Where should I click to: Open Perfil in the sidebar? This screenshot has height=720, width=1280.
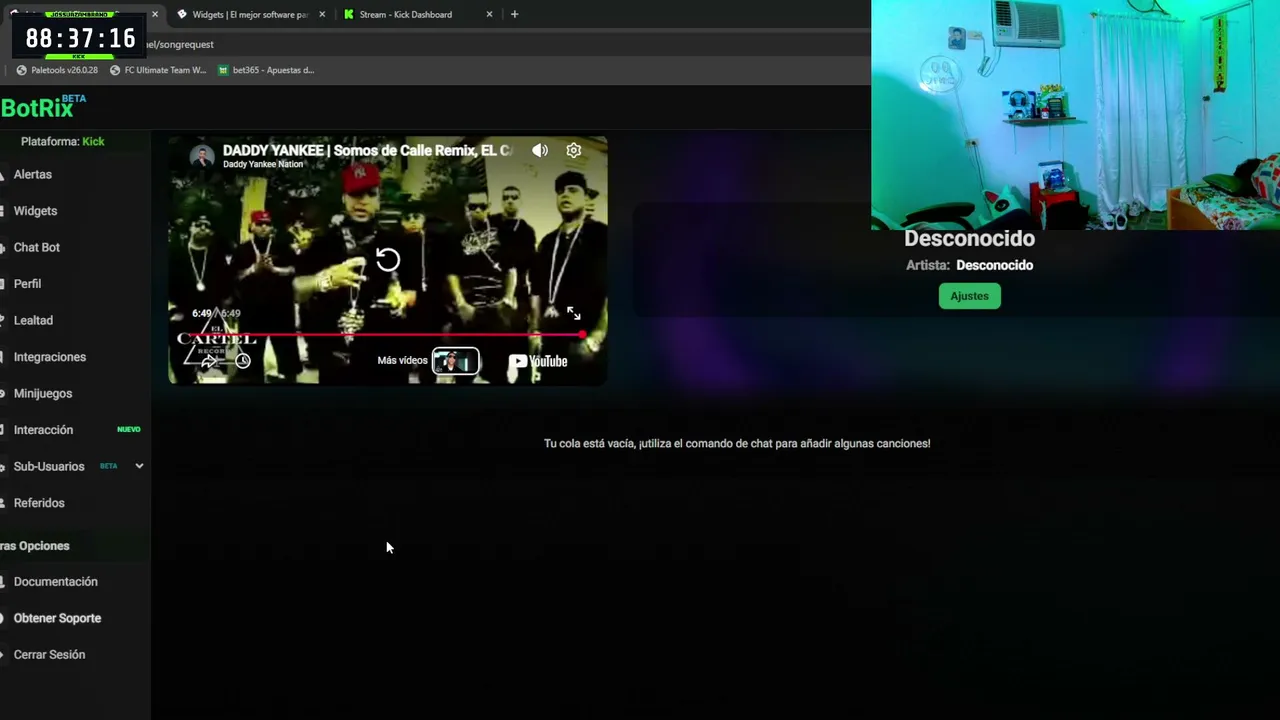tap(27, 284)
